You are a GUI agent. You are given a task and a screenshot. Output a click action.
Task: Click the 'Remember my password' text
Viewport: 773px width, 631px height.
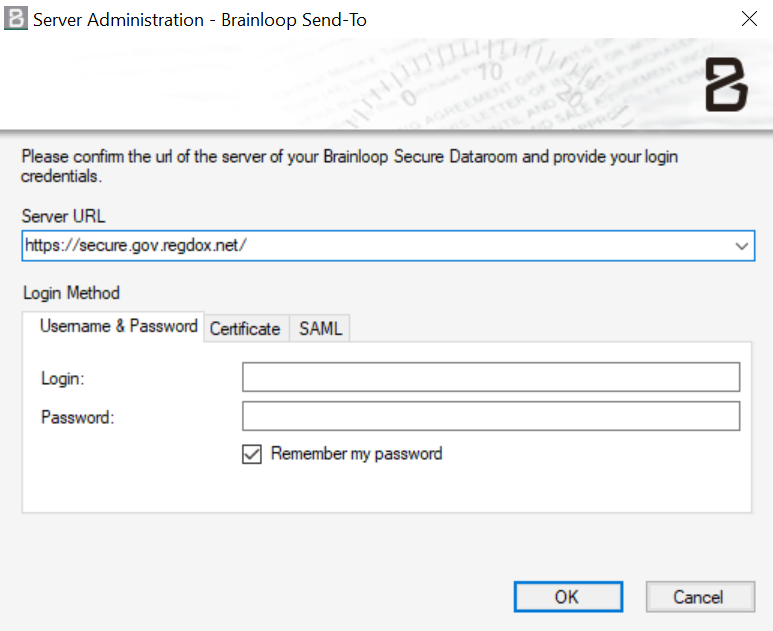click(x=356, y=454)
